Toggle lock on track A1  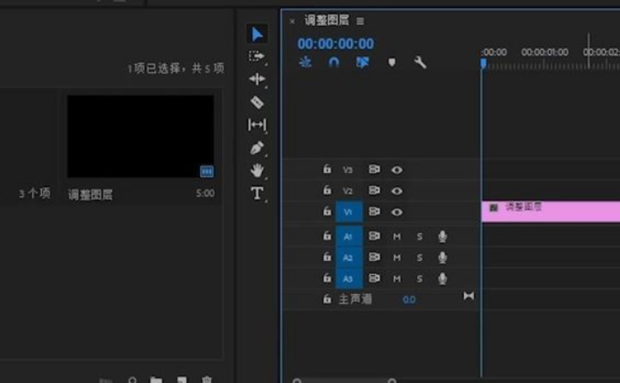327,236
